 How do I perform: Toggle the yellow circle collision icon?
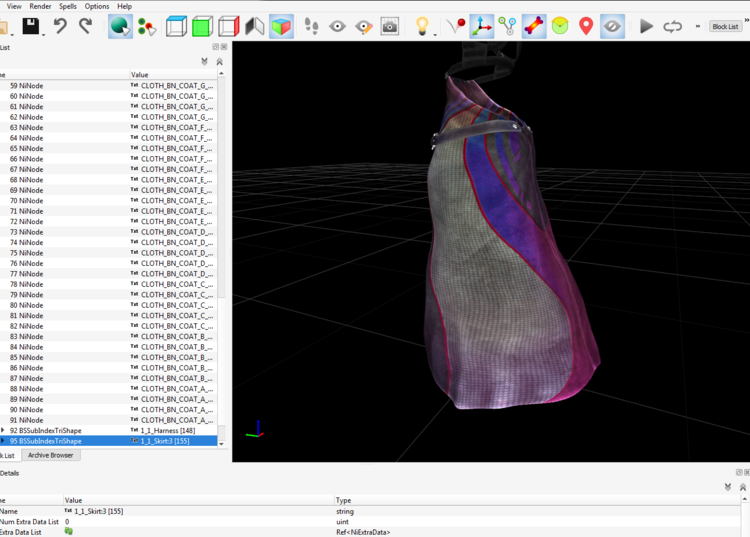pos(560,26)
